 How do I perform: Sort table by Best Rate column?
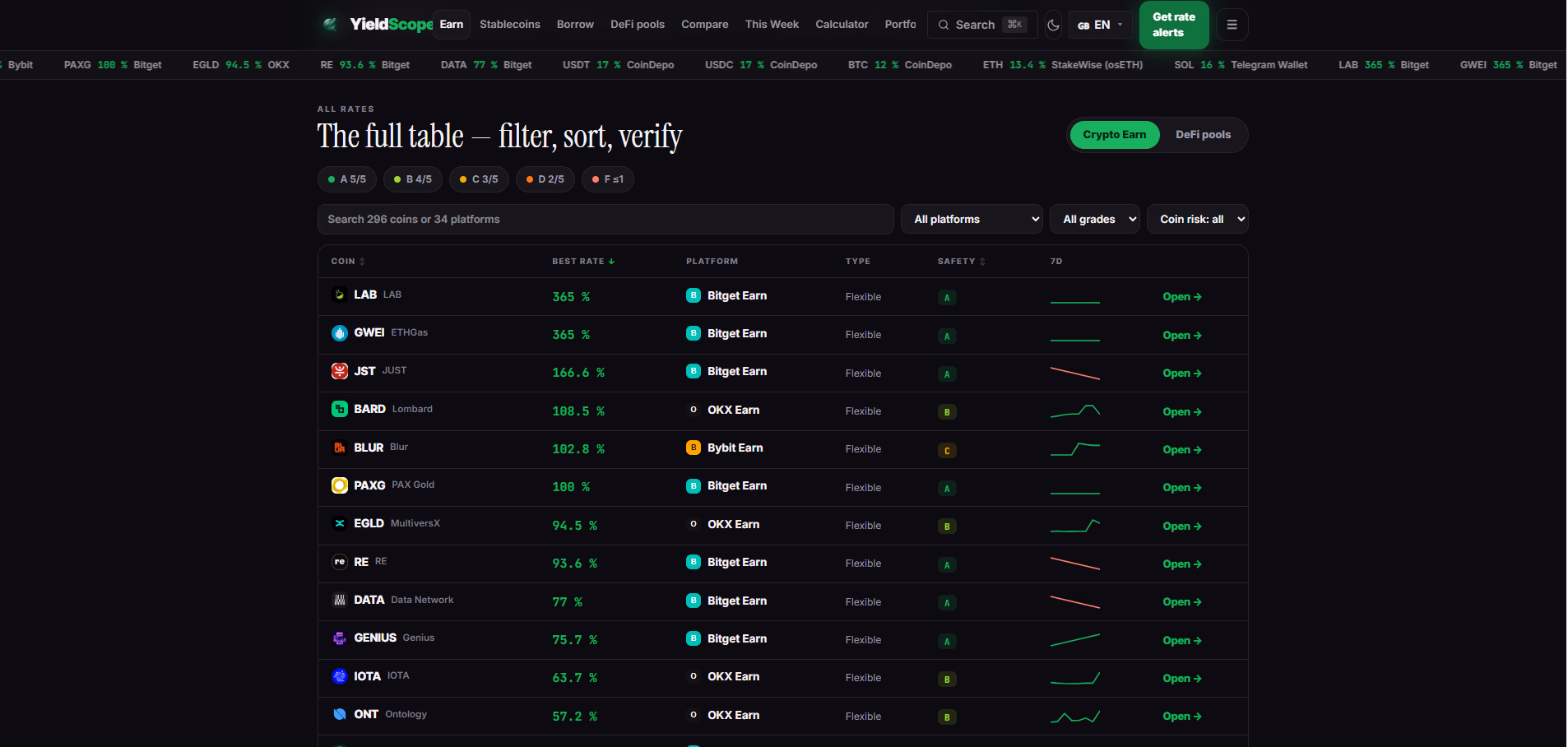[583, 262]
